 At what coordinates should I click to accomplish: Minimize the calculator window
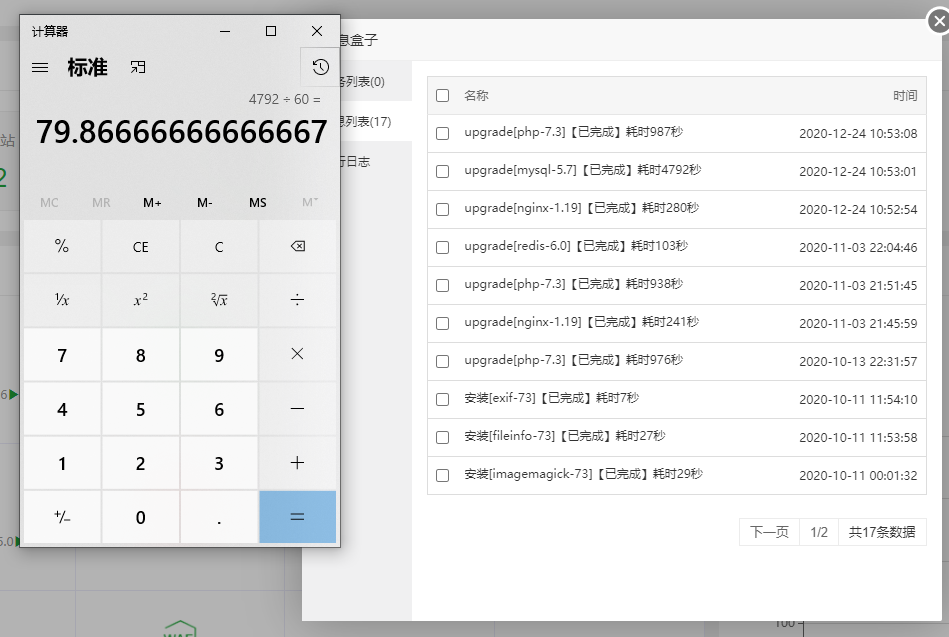click(225, 31)
